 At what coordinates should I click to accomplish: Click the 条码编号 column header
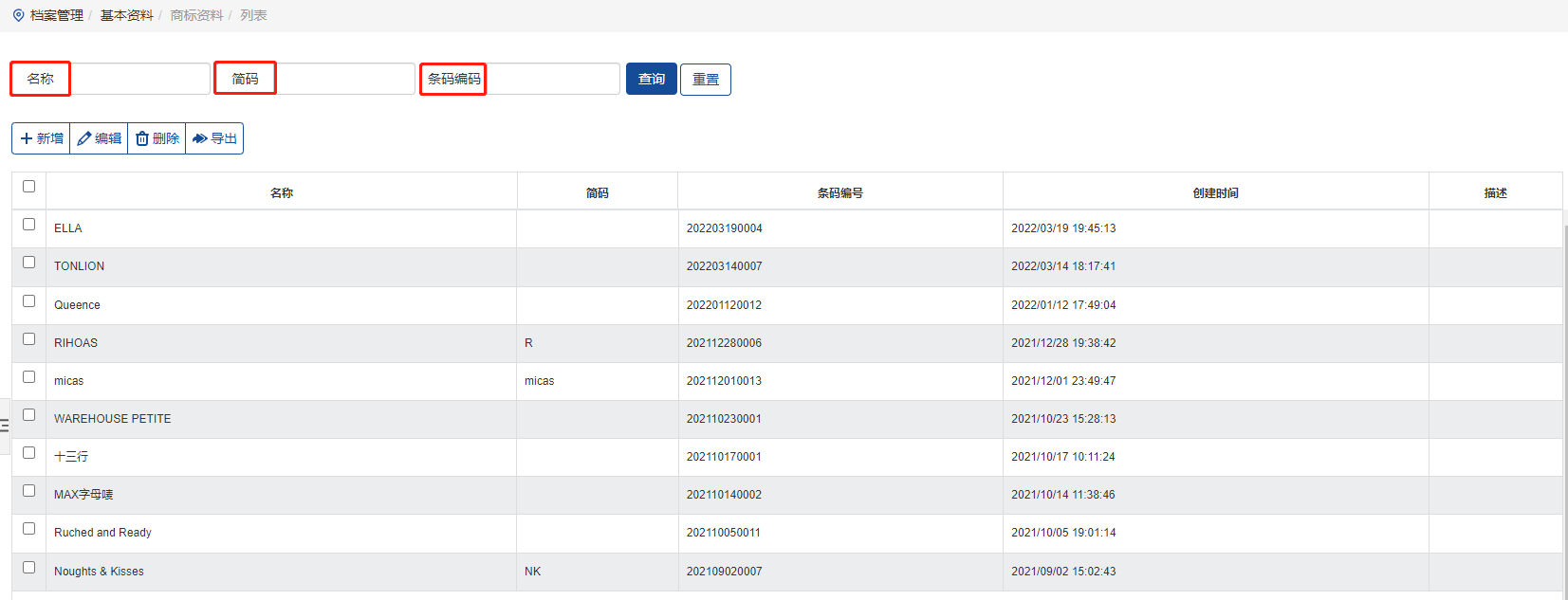pos(839,192)
